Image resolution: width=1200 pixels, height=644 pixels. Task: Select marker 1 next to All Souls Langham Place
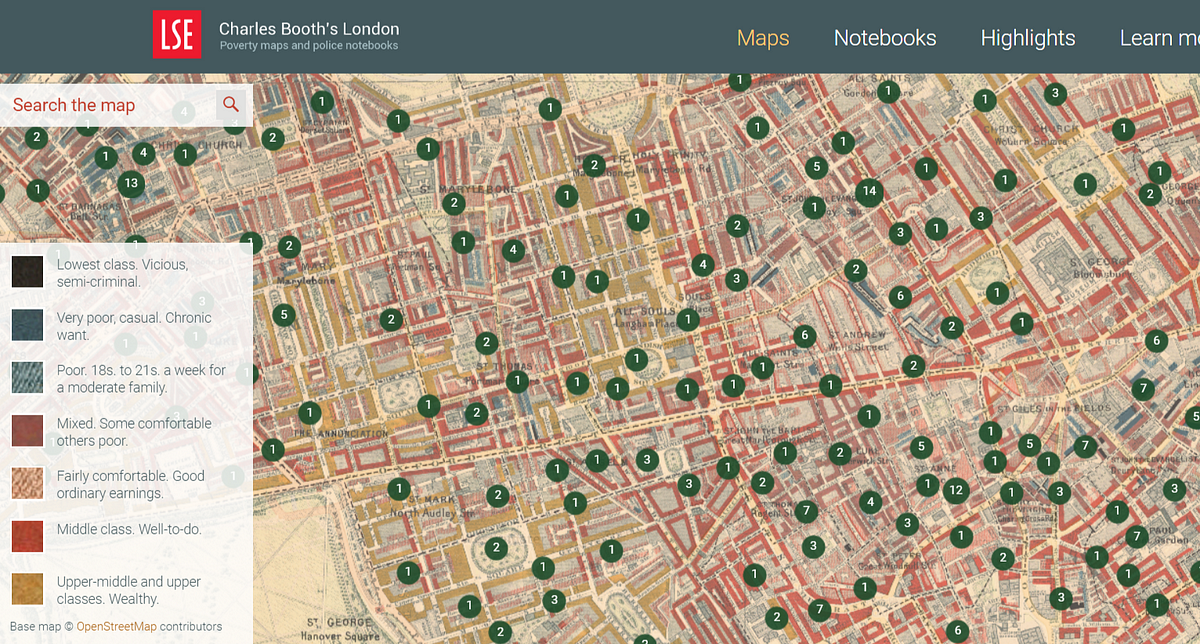687,320
